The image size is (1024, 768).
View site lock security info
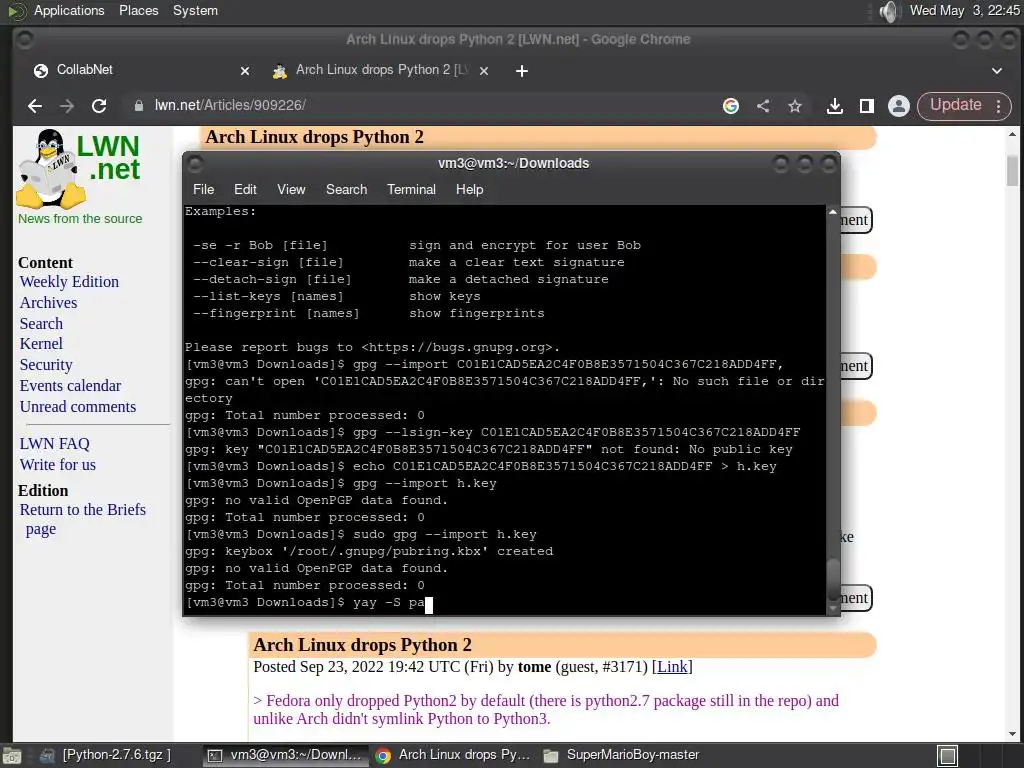point(138,105)
